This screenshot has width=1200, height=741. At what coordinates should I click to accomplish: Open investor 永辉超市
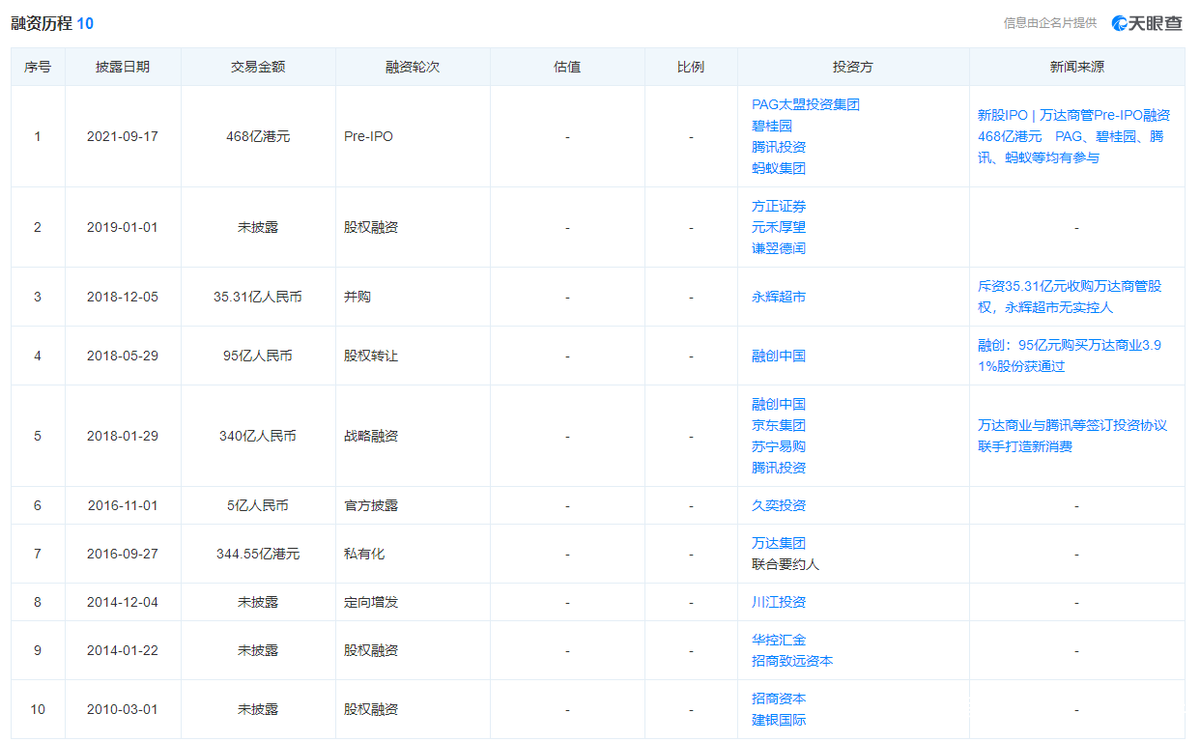[x=779, y=297]
